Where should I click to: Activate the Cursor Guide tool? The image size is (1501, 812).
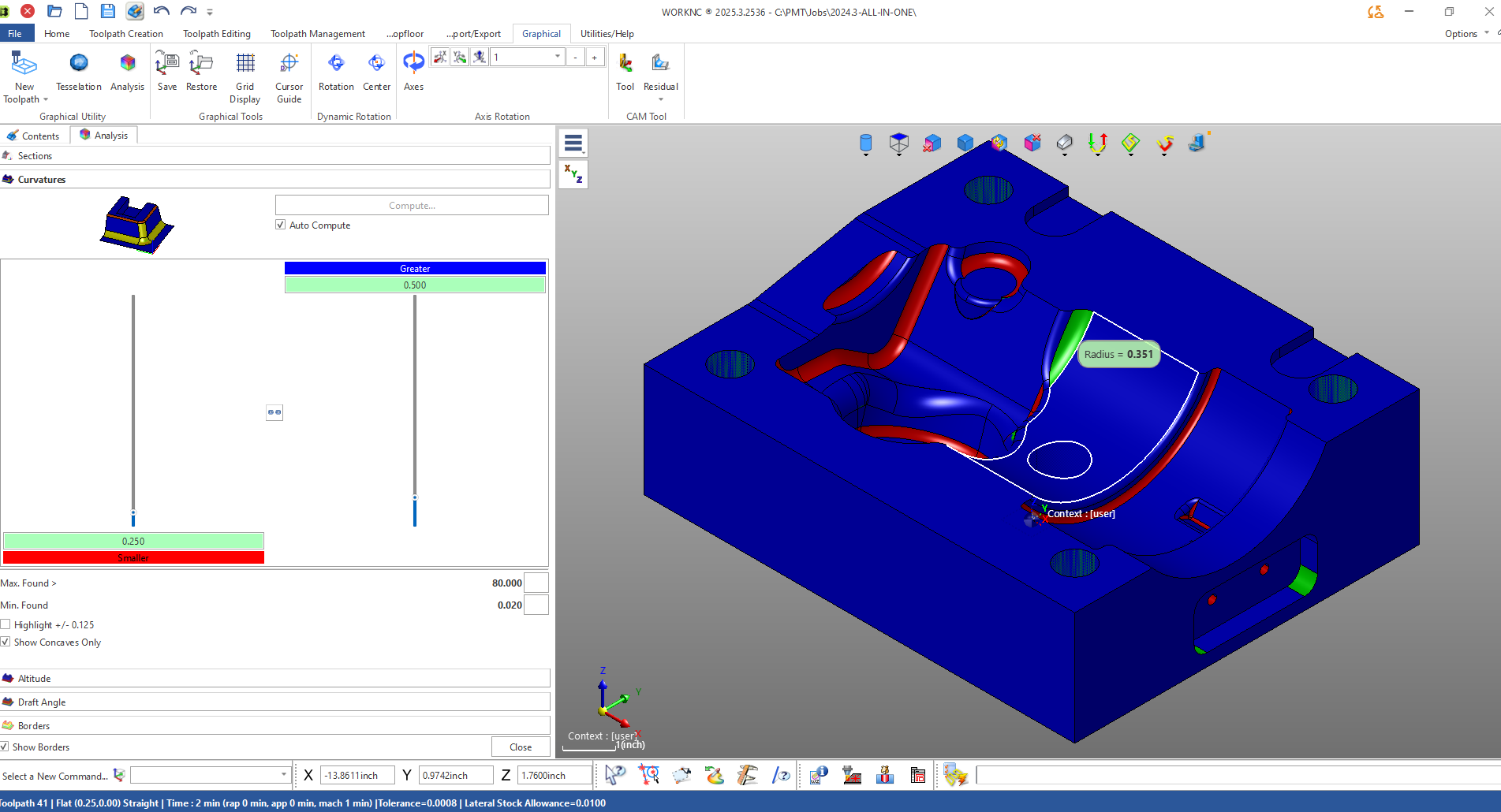pos(289,64)
